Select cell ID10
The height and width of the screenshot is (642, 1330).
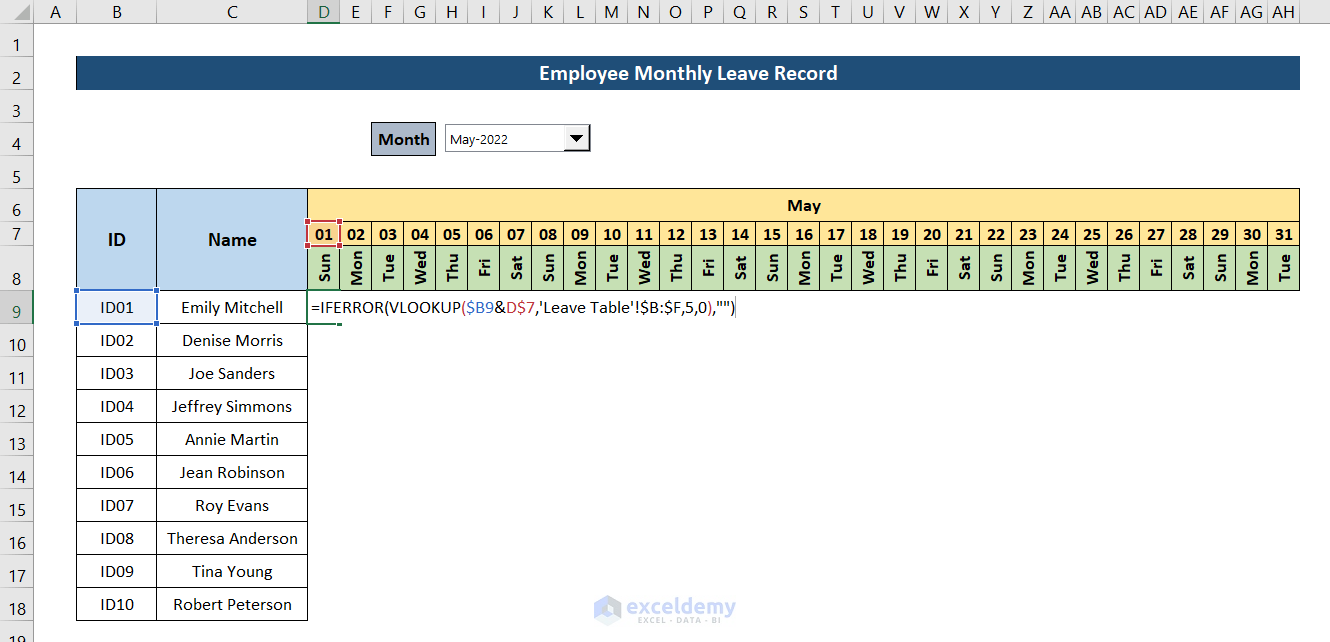tap(117, 605)
